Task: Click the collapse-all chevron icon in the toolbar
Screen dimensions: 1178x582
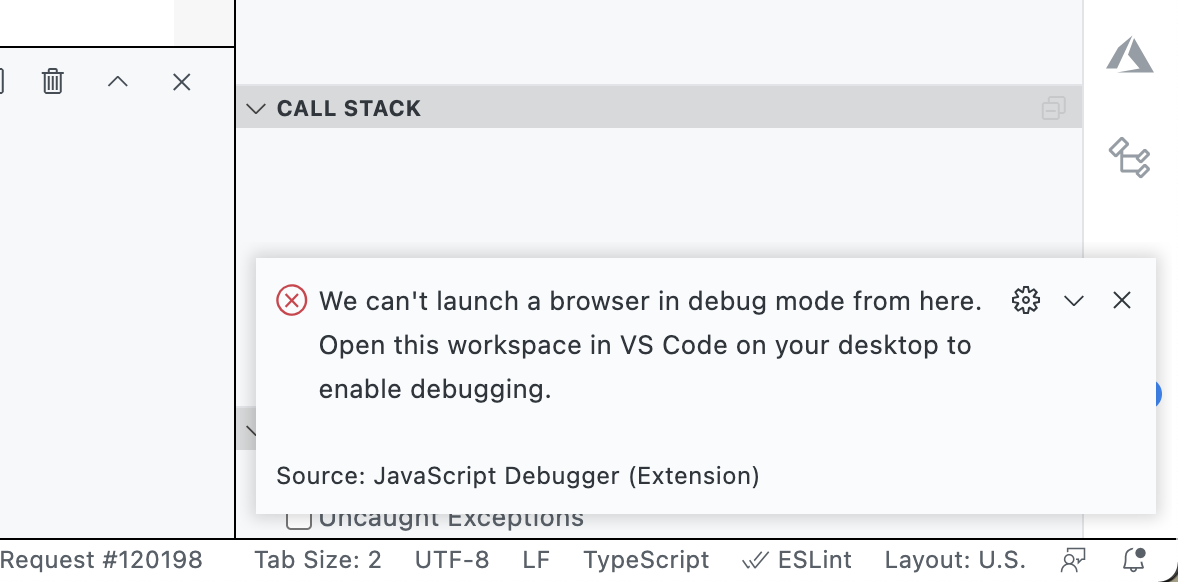Action: click(117, 82)
